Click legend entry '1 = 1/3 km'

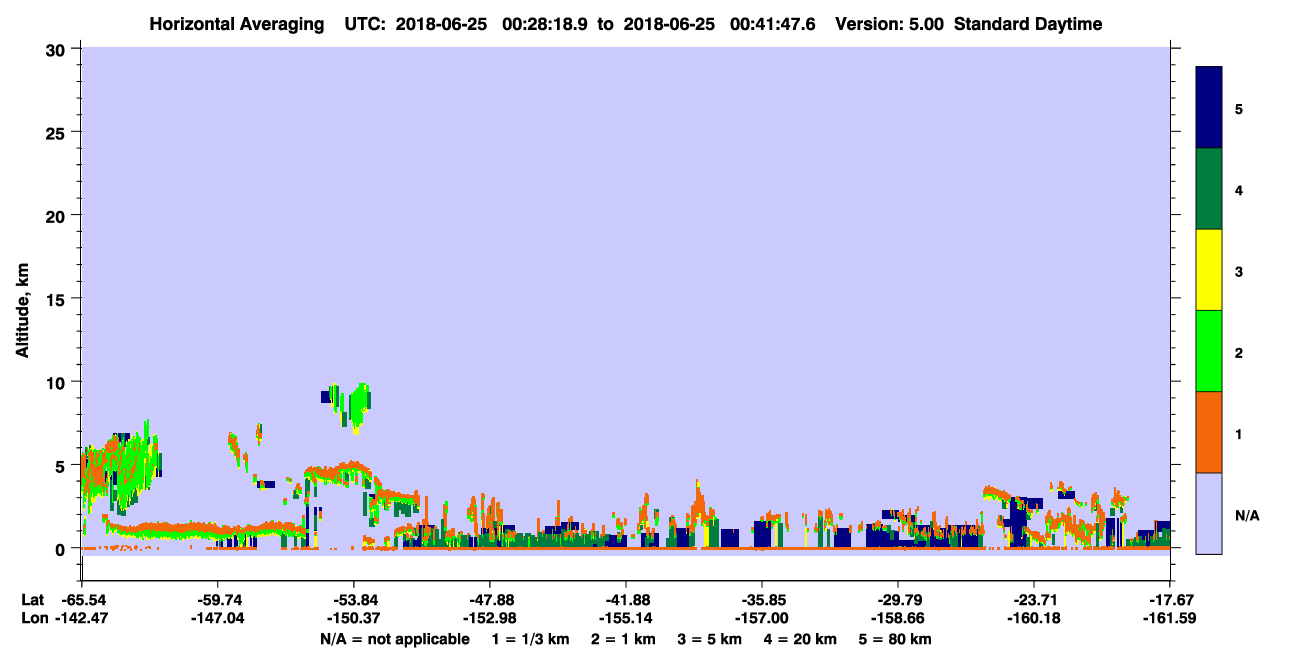(x=530, y=639)
